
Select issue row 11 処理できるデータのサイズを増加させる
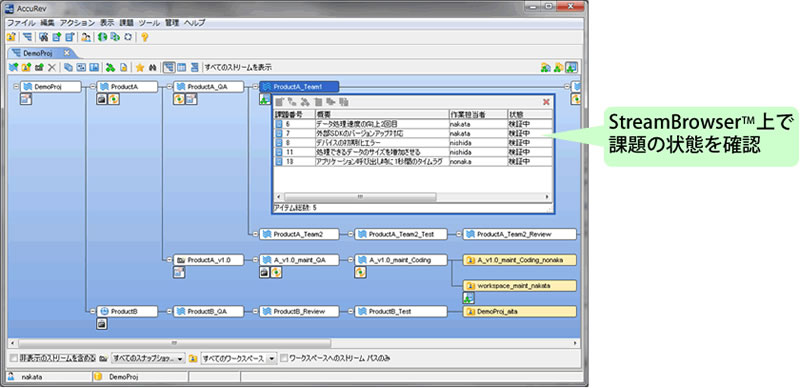point(413,152)
